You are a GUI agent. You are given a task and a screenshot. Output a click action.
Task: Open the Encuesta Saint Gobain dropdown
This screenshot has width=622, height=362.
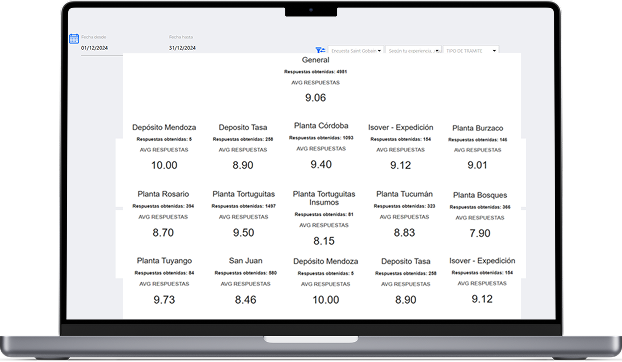pos(356,50)
